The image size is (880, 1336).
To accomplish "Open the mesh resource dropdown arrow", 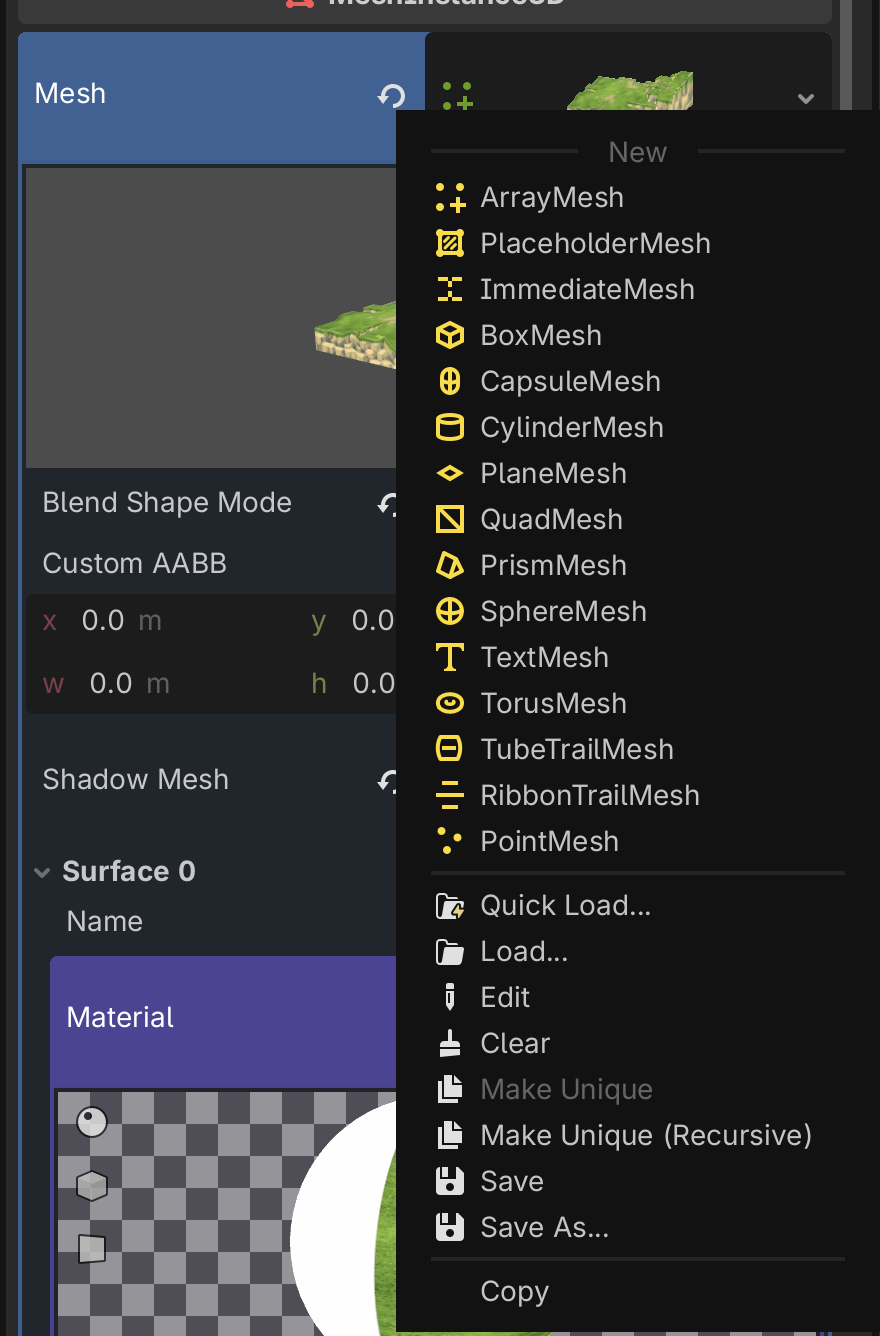I will (806, 98).
